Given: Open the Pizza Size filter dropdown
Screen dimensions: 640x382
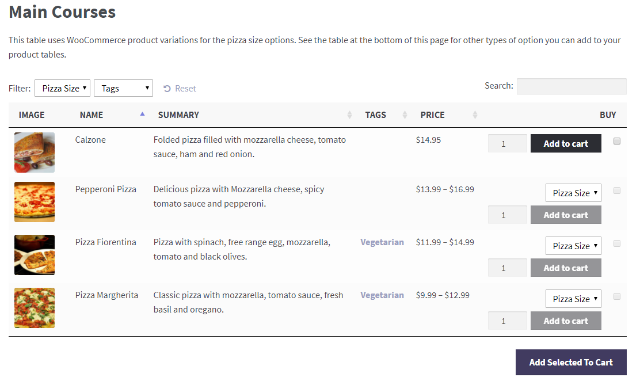Looking at the screenshot, I should click(62, 88).
